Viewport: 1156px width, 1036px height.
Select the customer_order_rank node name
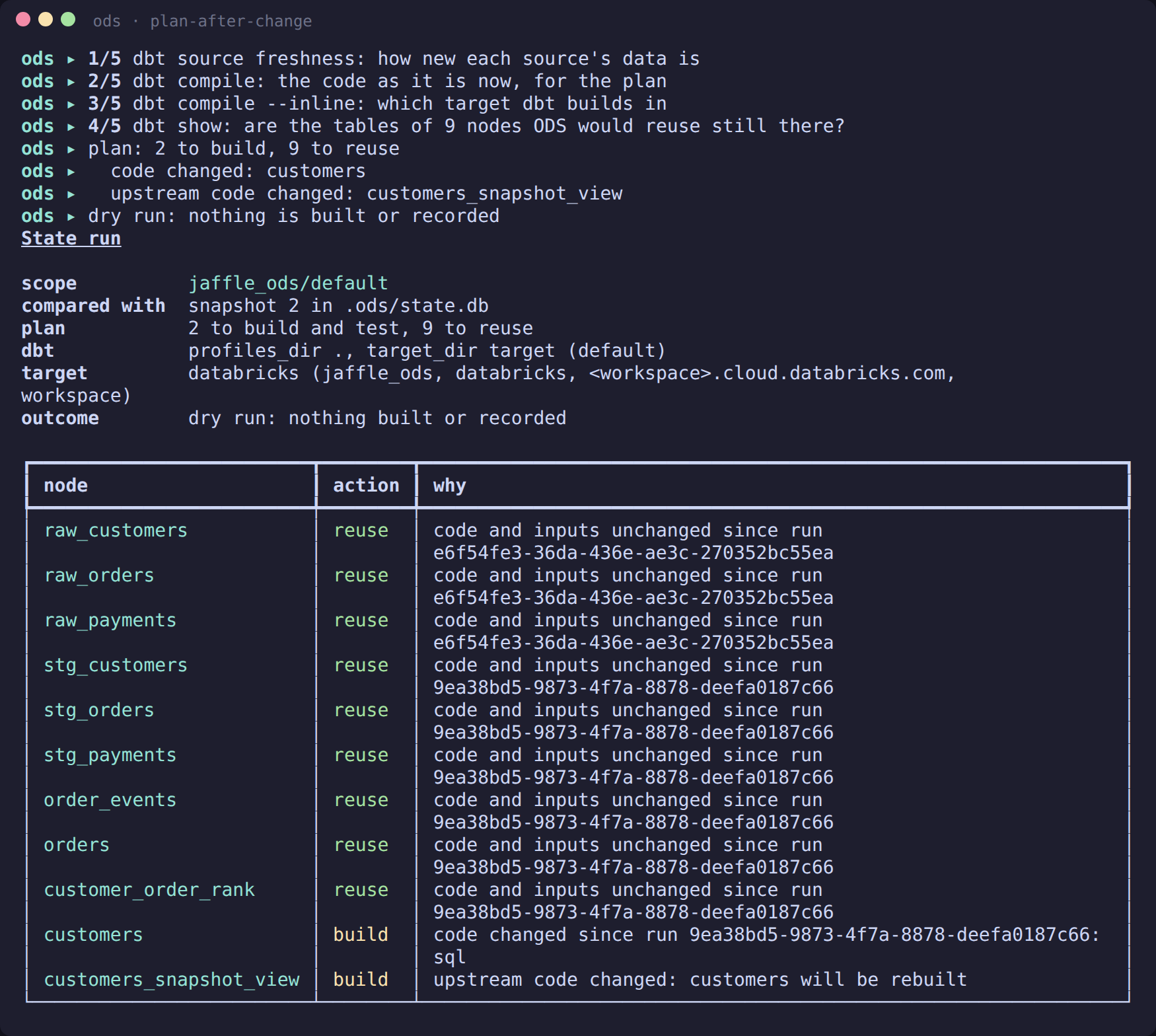point(149,890)
